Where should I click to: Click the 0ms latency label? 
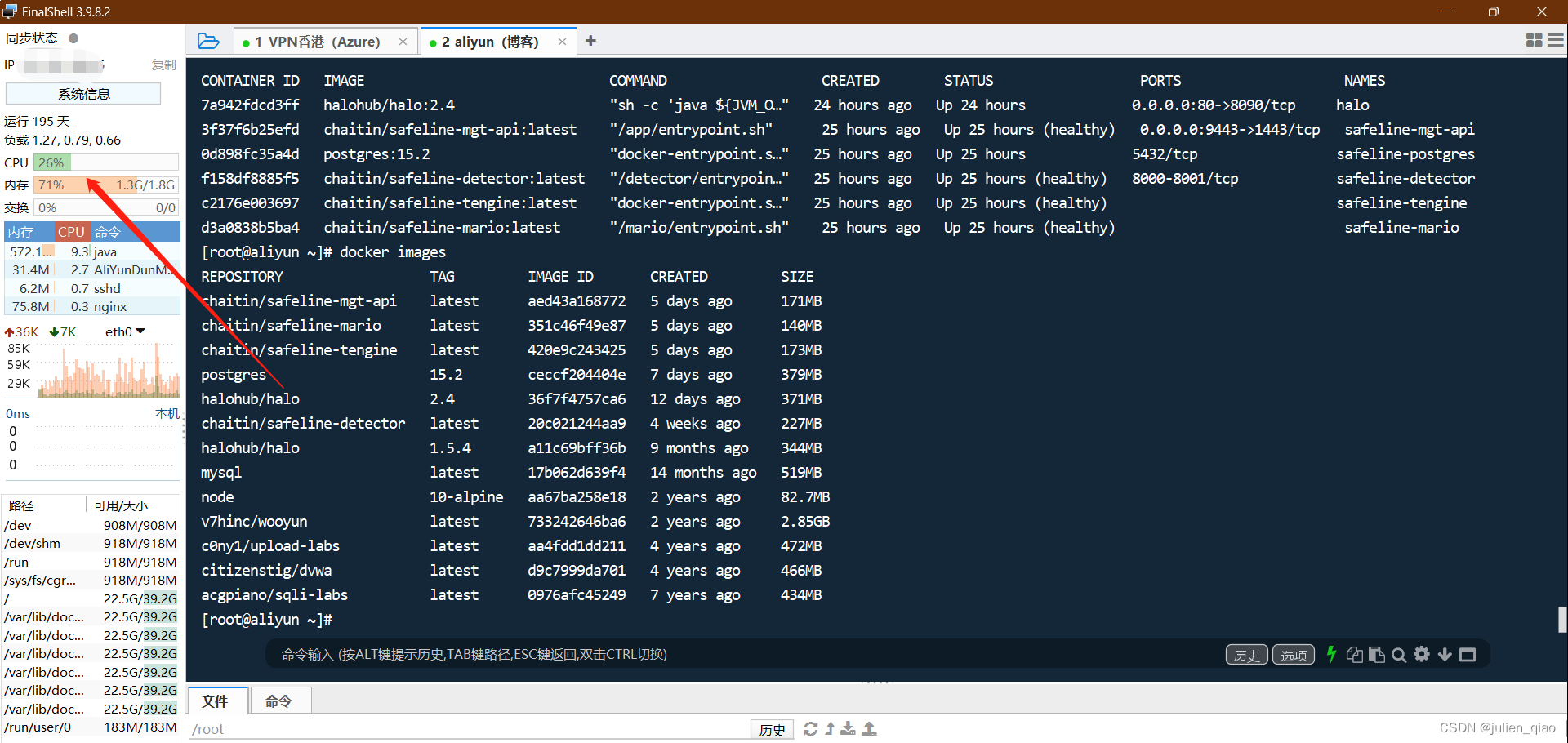tap(18, 413)
